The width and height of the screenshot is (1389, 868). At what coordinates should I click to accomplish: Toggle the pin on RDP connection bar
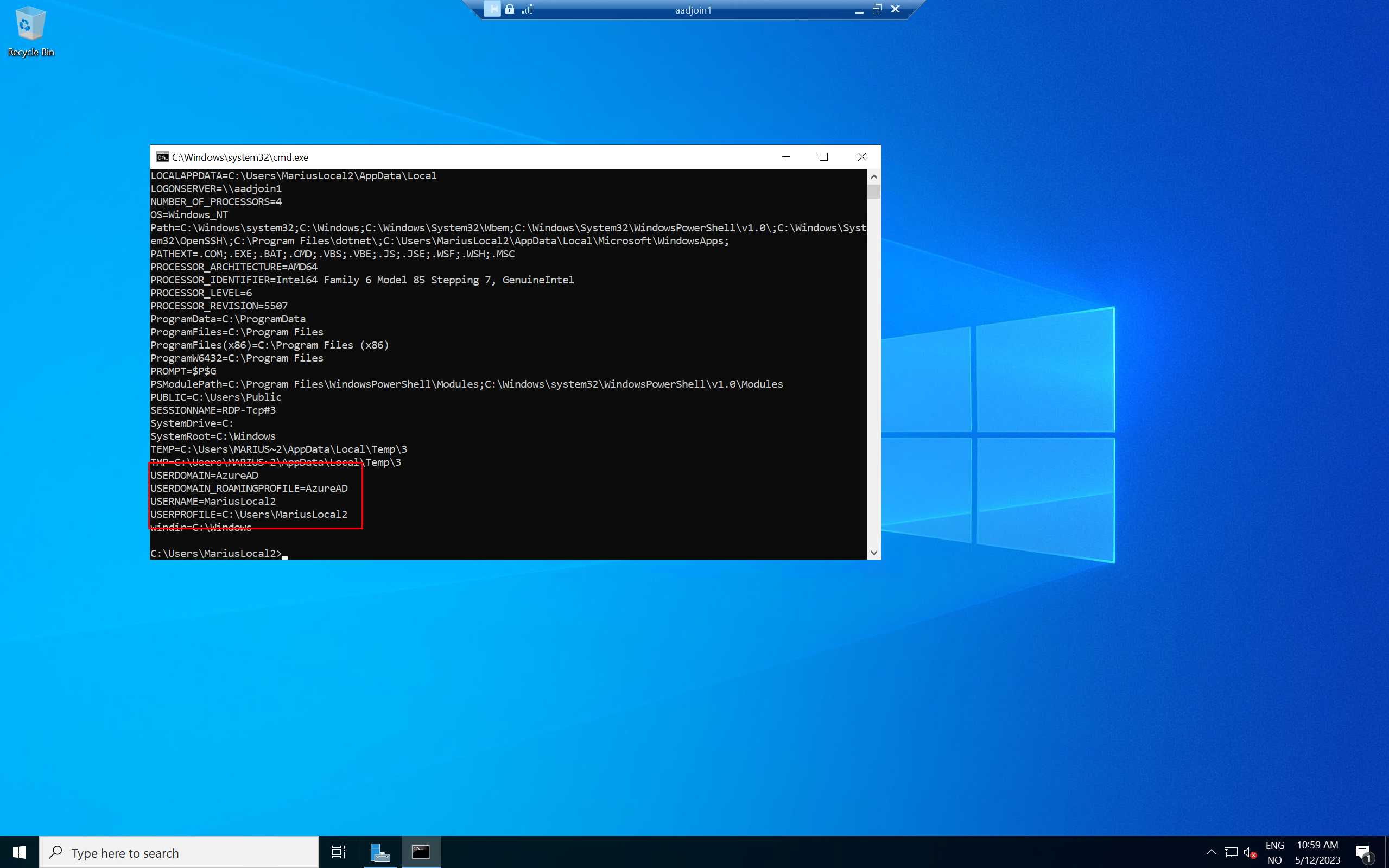coord(492,9)
